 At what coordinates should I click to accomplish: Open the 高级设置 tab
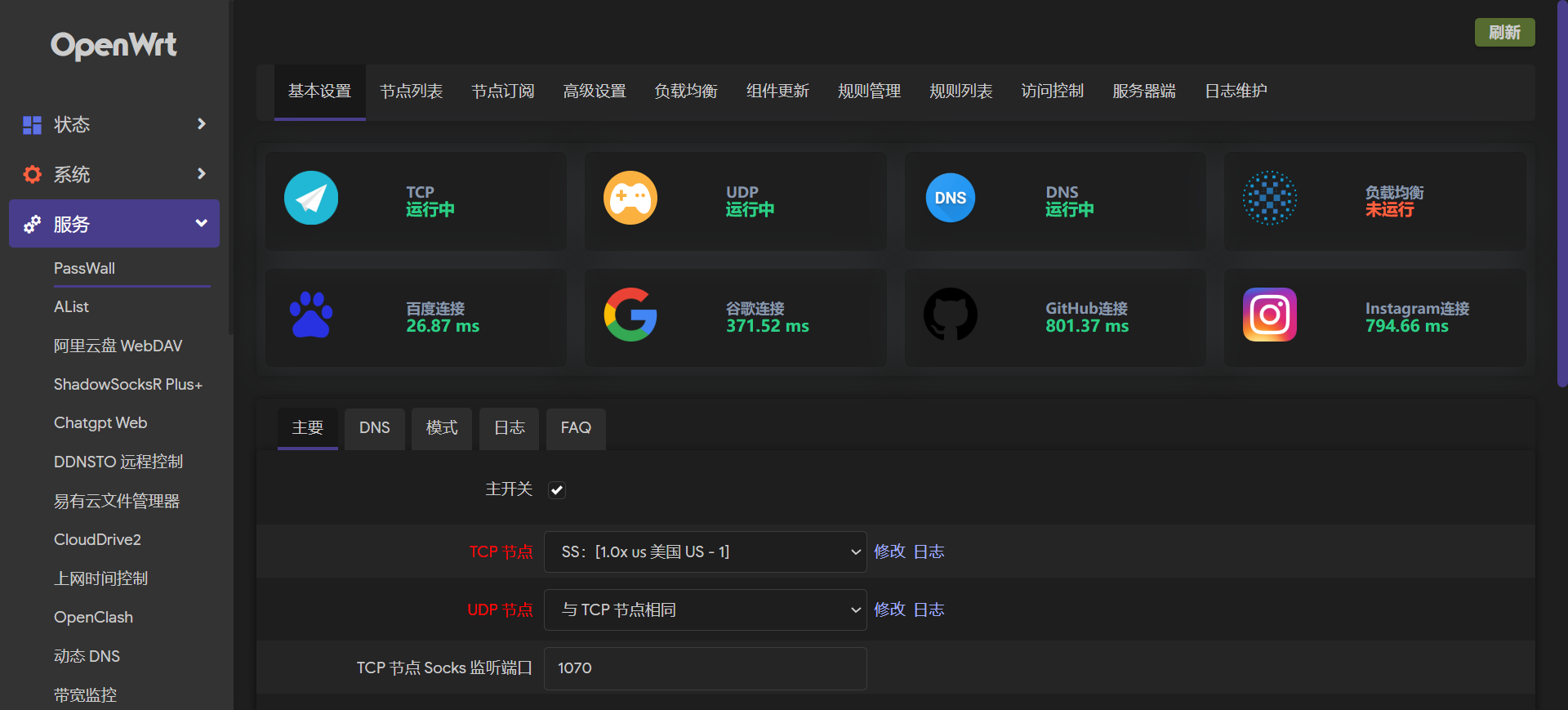click(x=595, y=92)
